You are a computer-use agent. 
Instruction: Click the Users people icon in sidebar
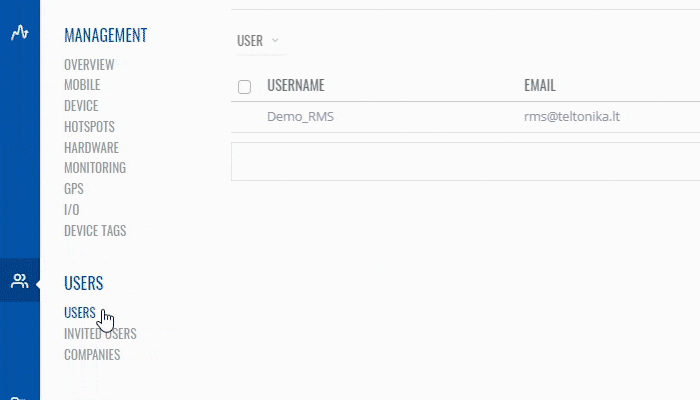19,281
